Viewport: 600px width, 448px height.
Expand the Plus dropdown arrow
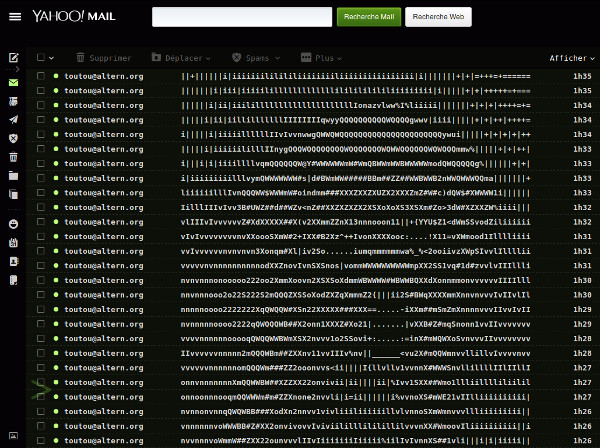[x=339, y=59]
